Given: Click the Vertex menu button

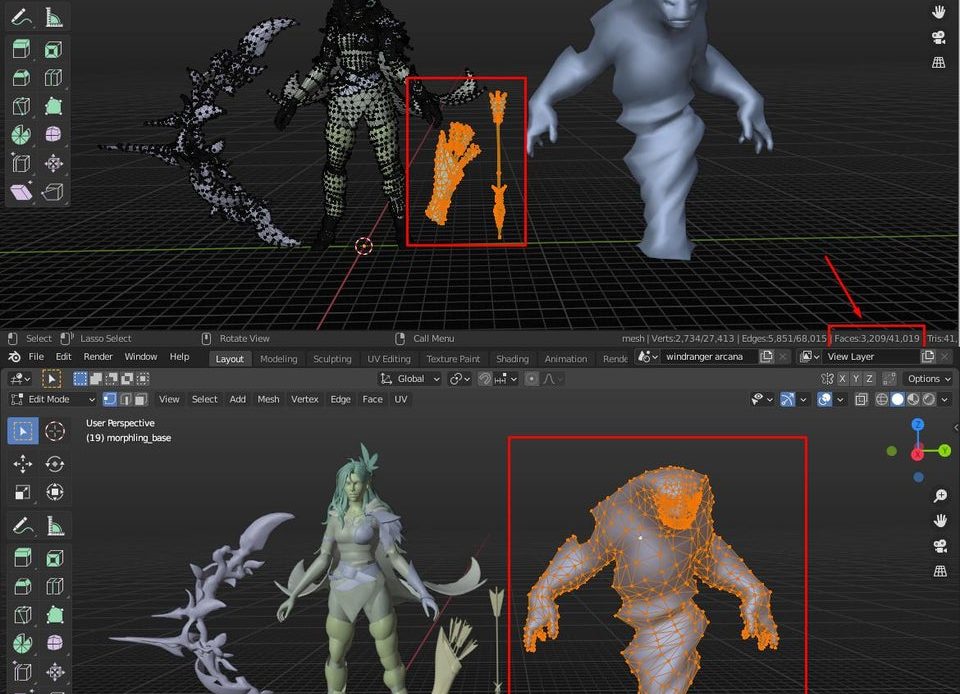Looking at the screenshot, I should point(304,399).
